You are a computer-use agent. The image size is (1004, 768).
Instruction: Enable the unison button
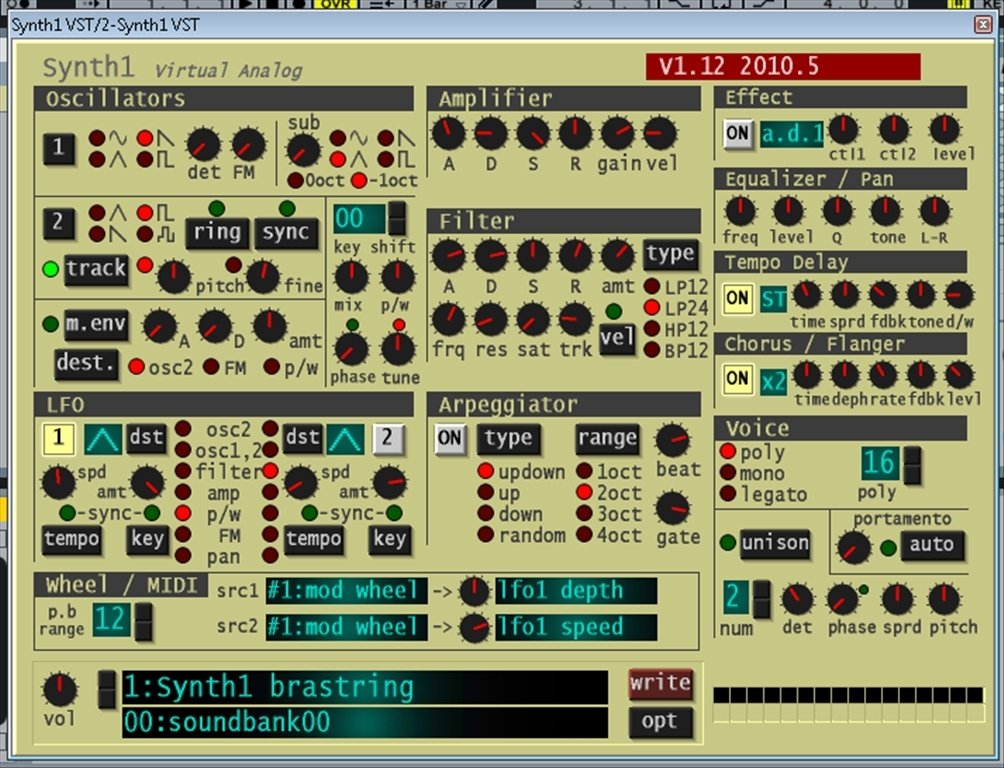(x=775, y=544)
